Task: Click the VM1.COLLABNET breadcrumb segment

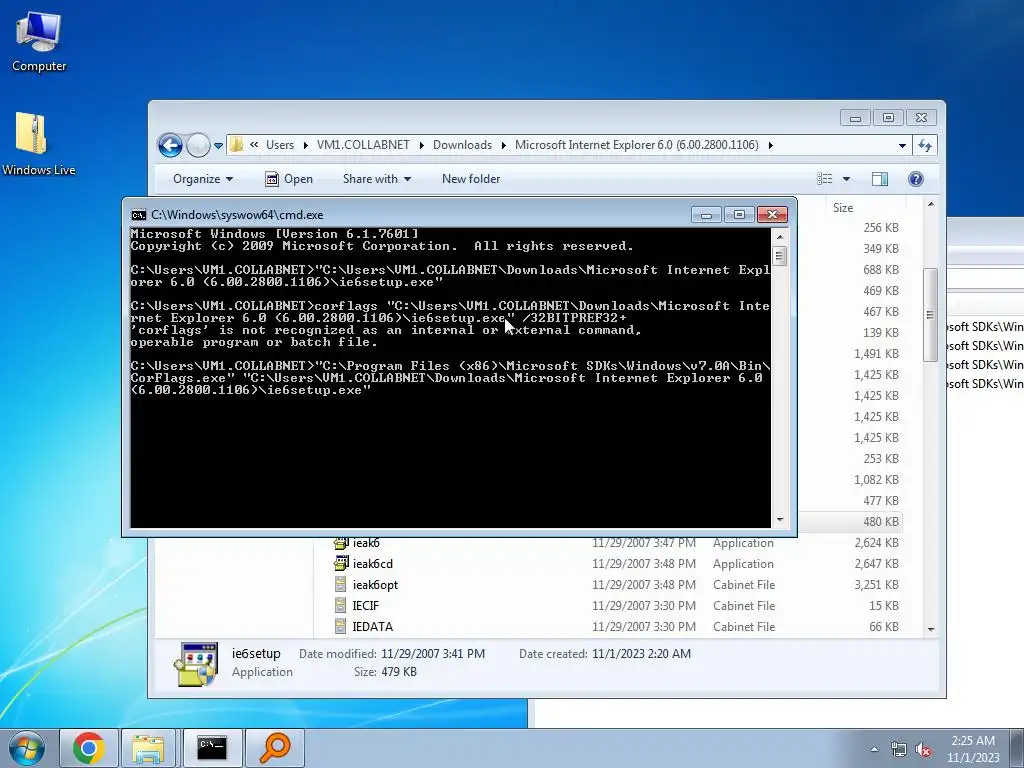Action: coord(363,145)
